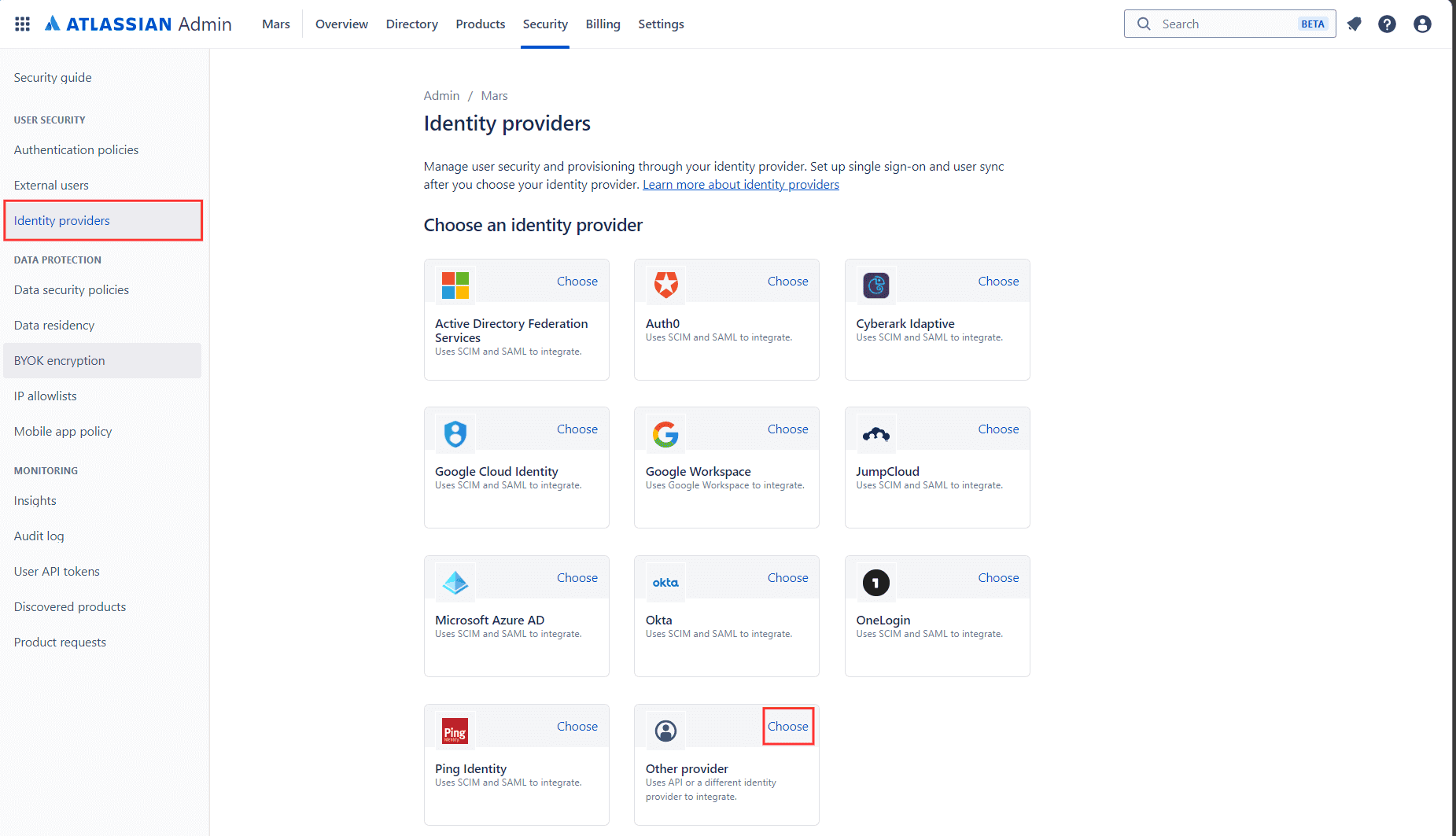
Task: Select the Google Workspace logo
Action: [665, 433]
